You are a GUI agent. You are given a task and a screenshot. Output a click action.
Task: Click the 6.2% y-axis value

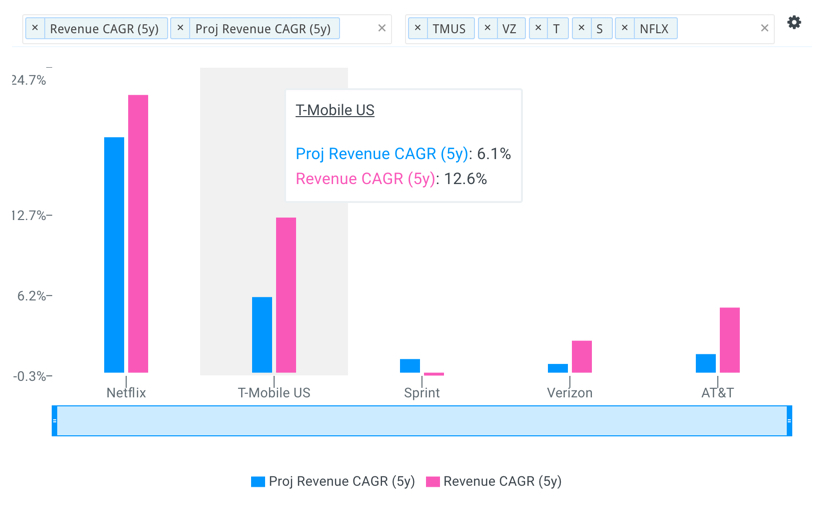click(31, 296)
